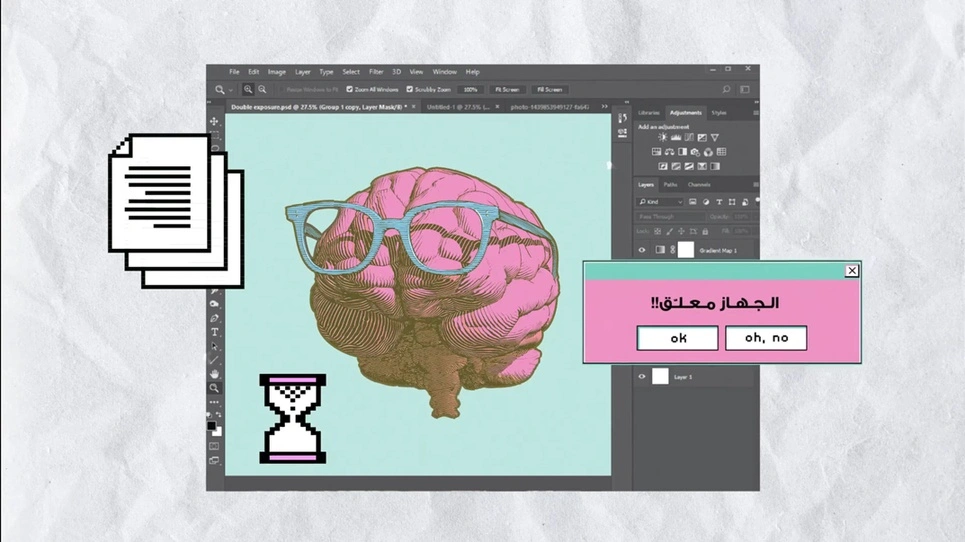This screenshot has height=542, width=965.
Task: Add a Levels adjustment
Action: point(676,137)
